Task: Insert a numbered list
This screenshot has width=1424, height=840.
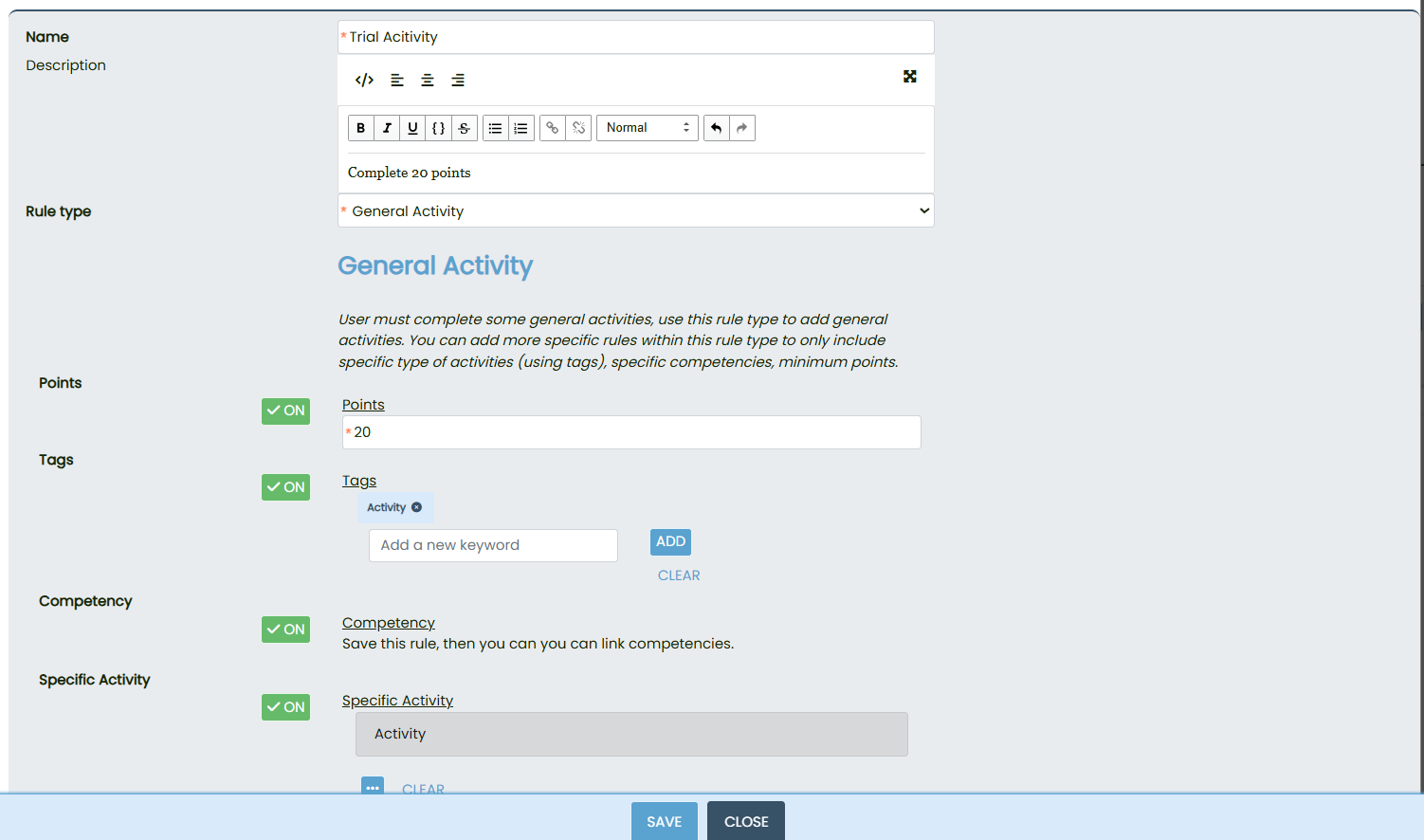Action: pyautogui.click(x=521, y=128)
